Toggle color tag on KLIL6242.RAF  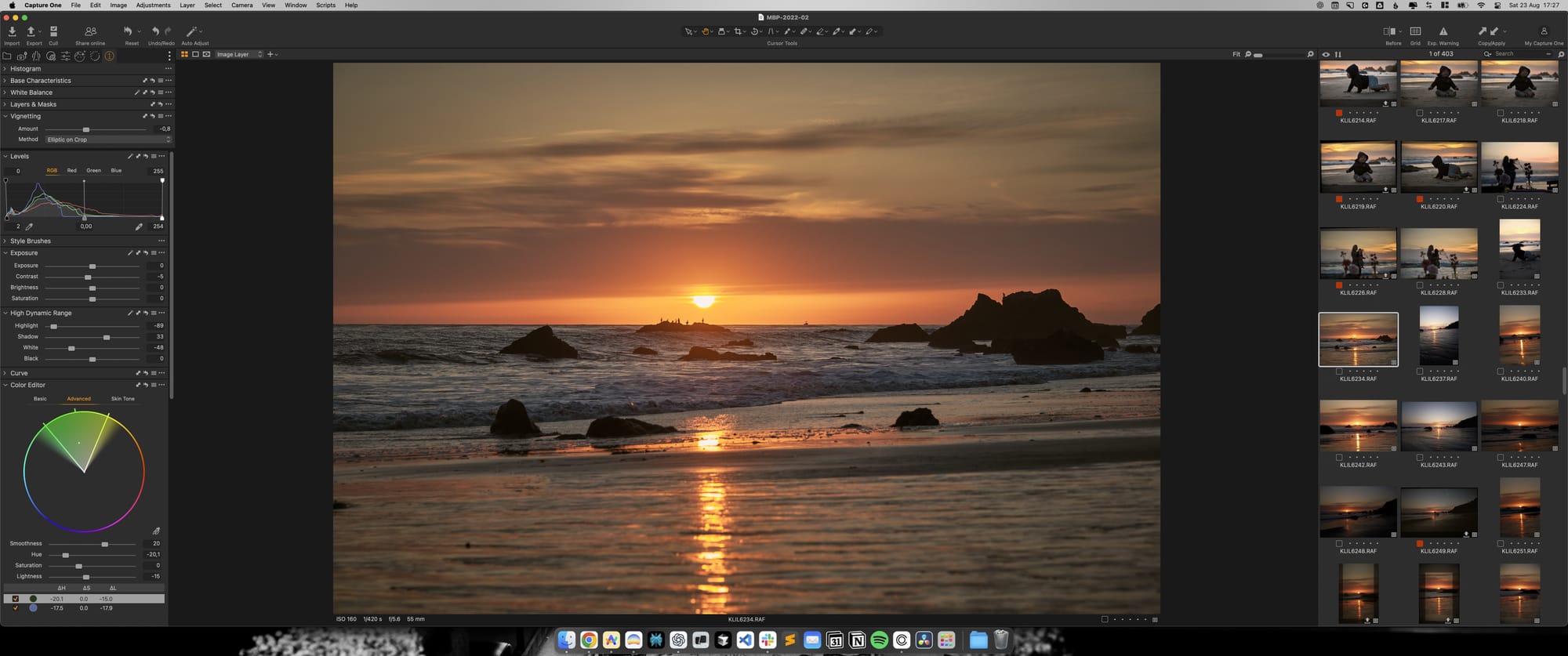pos(1339,458)
